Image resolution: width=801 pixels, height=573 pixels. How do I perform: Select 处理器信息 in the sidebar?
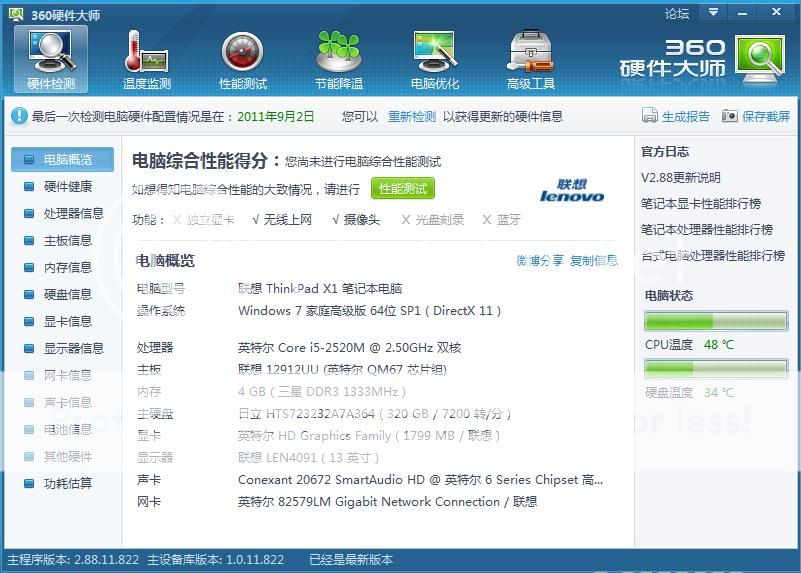click(x=62, y=213)
